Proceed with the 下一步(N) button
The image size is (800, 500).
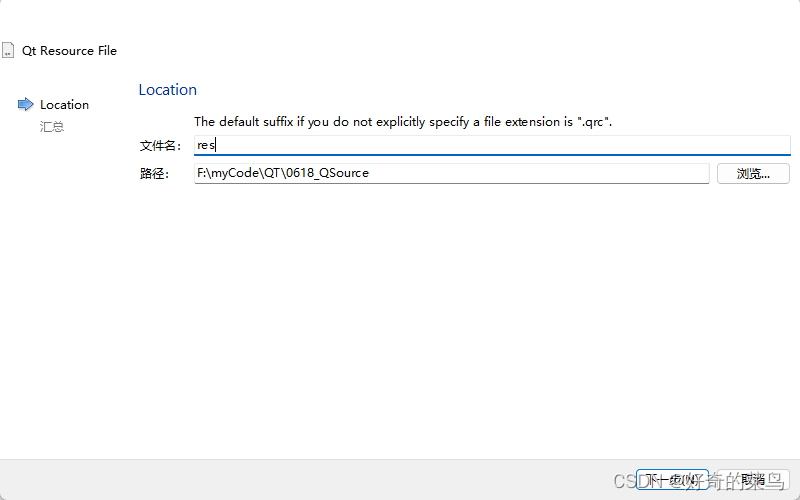click(672, 479)
